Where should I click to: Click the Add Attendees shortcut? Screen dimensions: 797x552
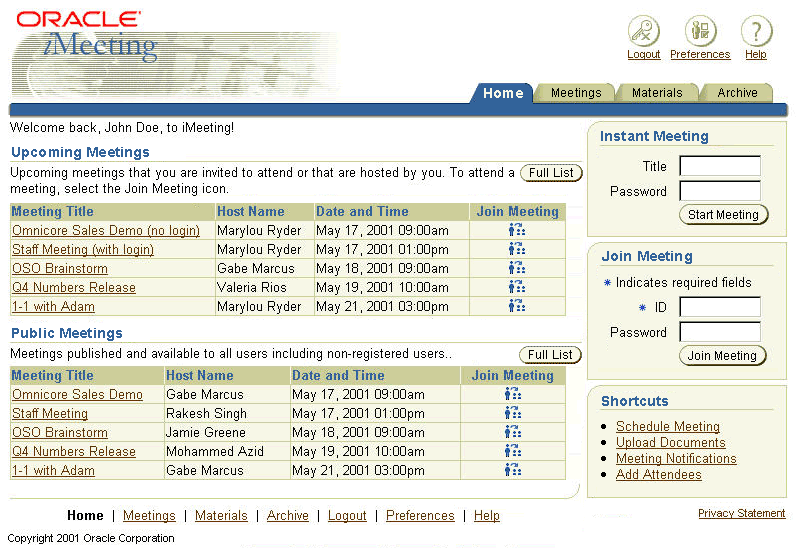pyautogui.click(x=659, y=474)
